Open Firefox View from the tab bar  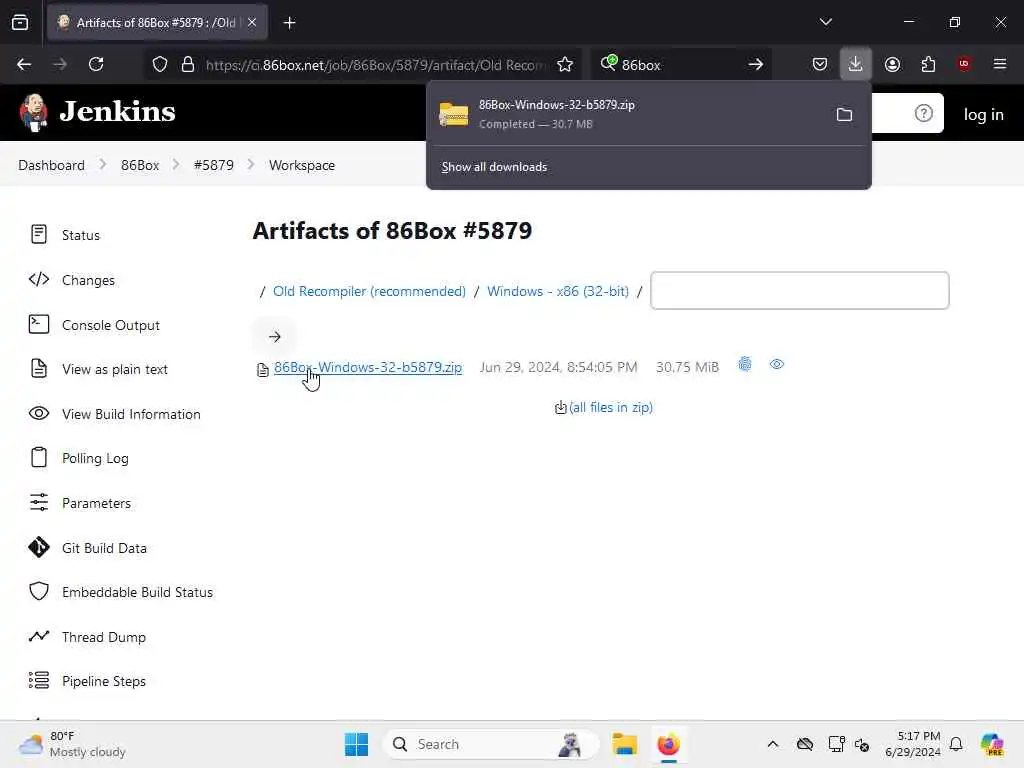point(20,22)
